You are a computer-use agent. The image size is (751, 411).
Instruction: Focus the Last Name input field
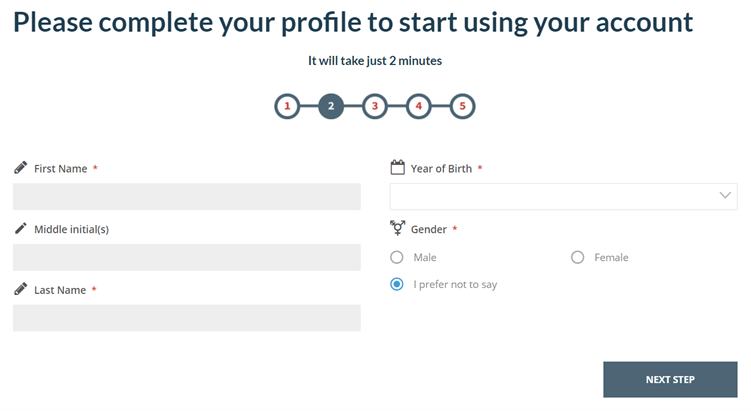(x=187, y=318)
